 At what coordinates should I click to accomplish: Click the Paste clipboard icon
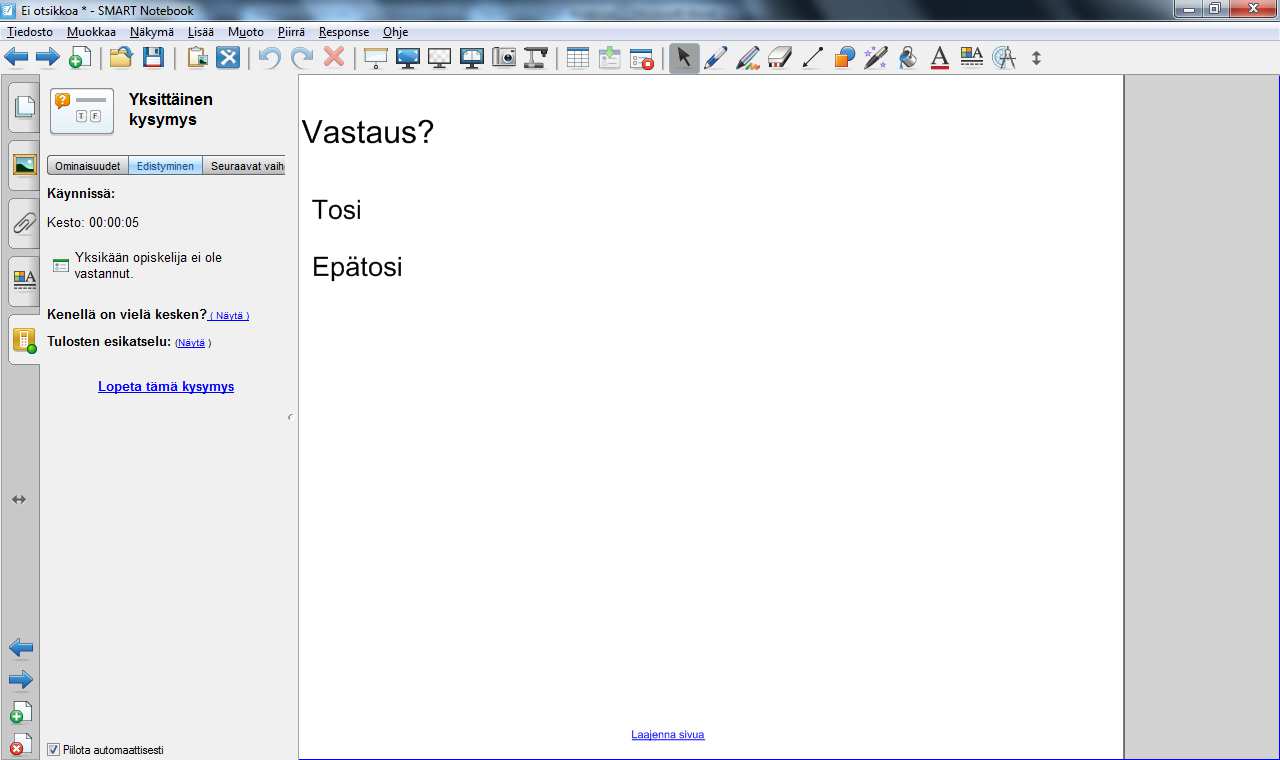pos(197,57)
